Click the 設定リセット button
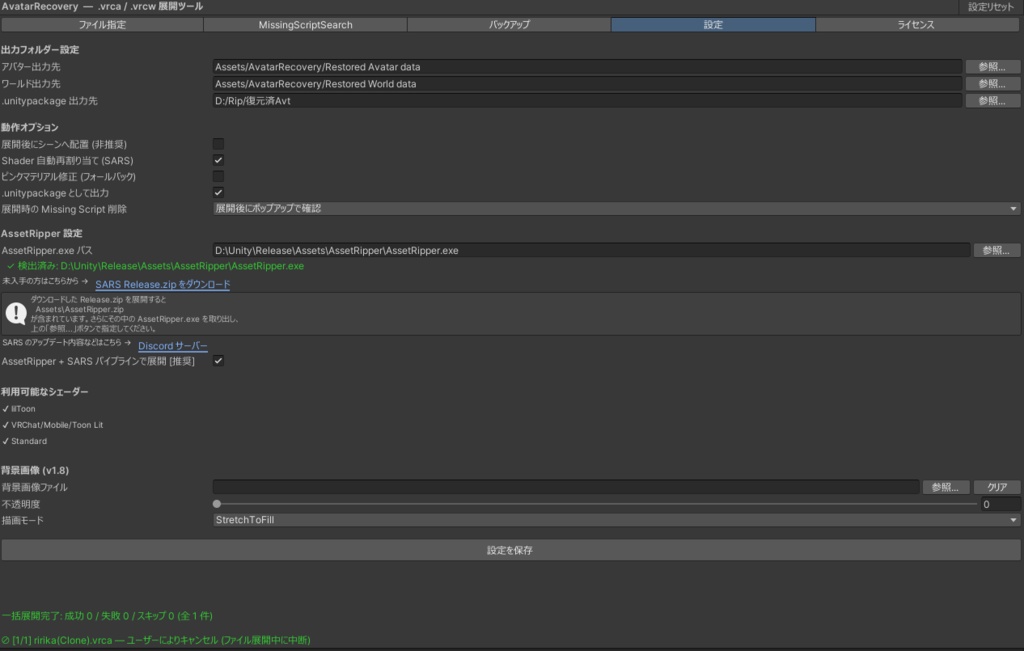 point(990,7)
